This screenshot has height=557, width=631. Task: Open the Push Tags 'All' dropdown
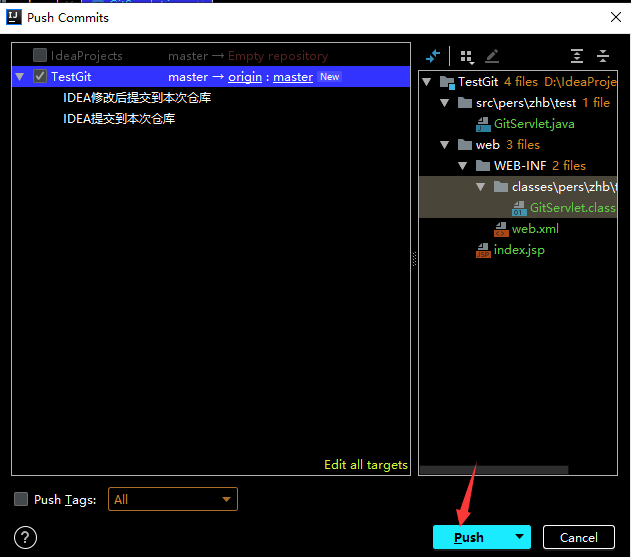(173, 499)
